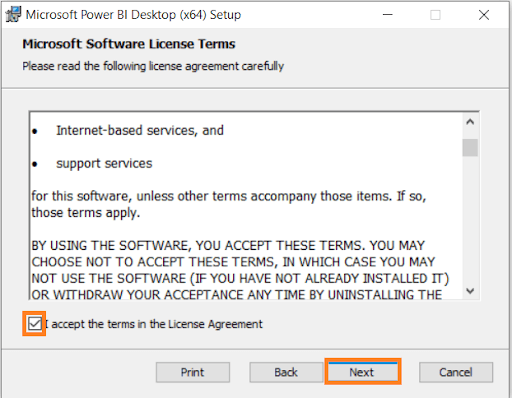Minimize the Setup window
This screenshot has height=398, width=512.
[388, 15]
